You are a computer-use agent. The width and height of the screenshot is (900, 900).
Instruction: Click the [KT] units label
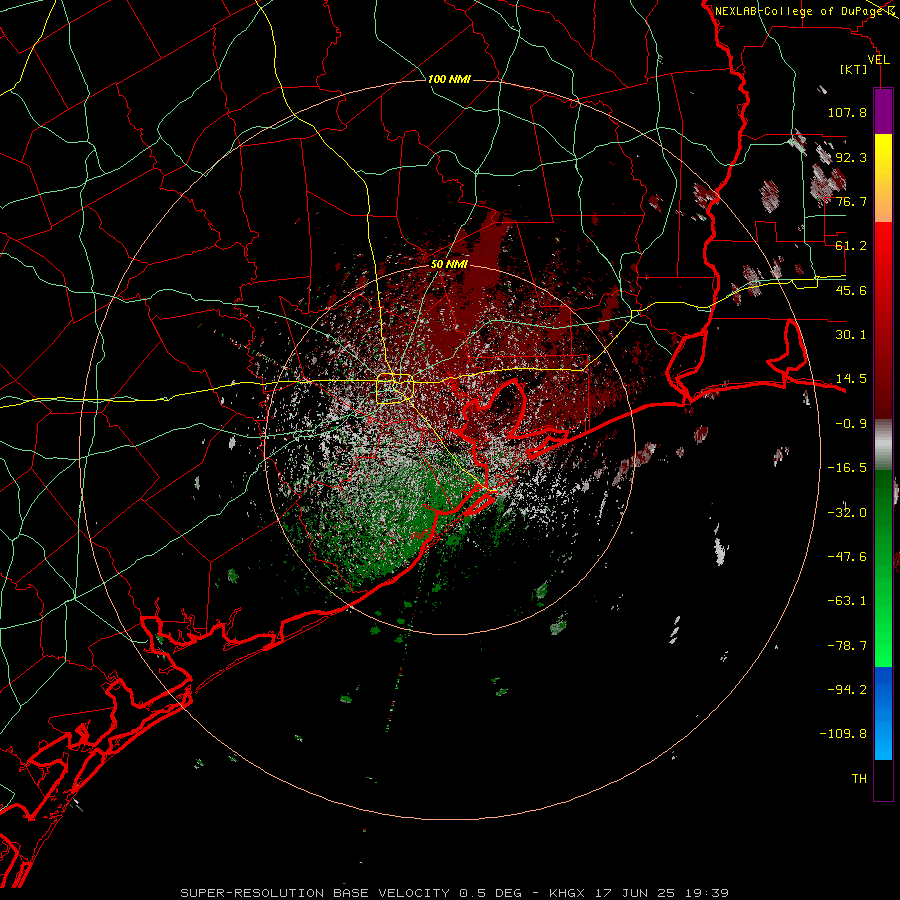[854, 69]
